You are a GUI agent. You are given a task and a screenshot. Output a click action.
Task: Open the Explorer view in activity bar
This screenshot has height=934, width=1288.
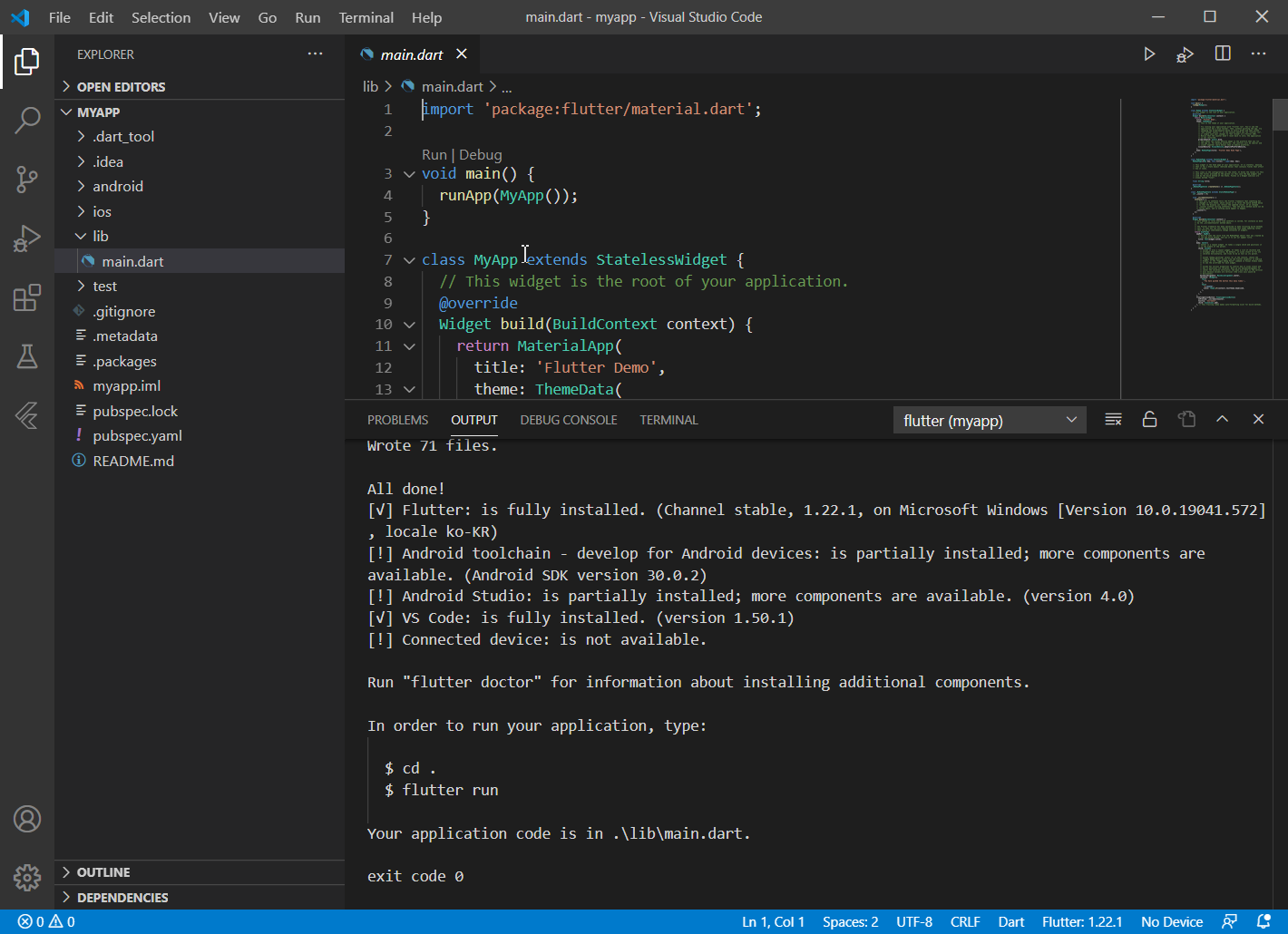27,62
